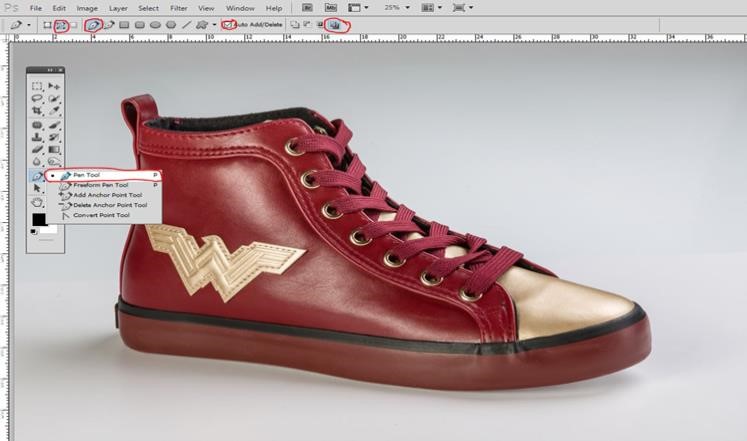Select Freeform Pen icon in options bar
Image resolution: width=747 pixels, height=441 pixels.
coord(109,25)
